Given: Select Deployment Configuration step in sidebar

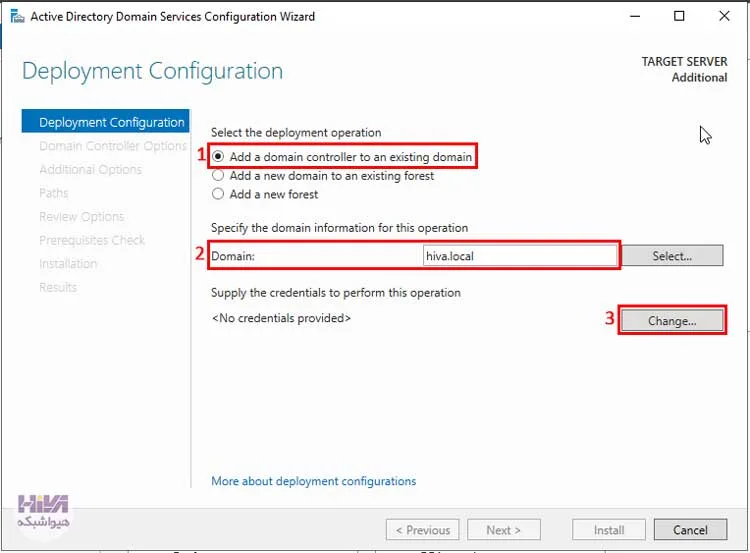Looking at the screenshot, I should pos(106,122).
